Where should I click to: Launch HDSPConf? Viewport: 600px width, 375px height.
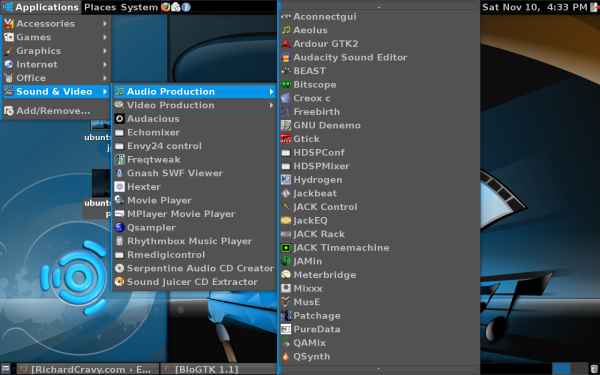tap(379, 152)
